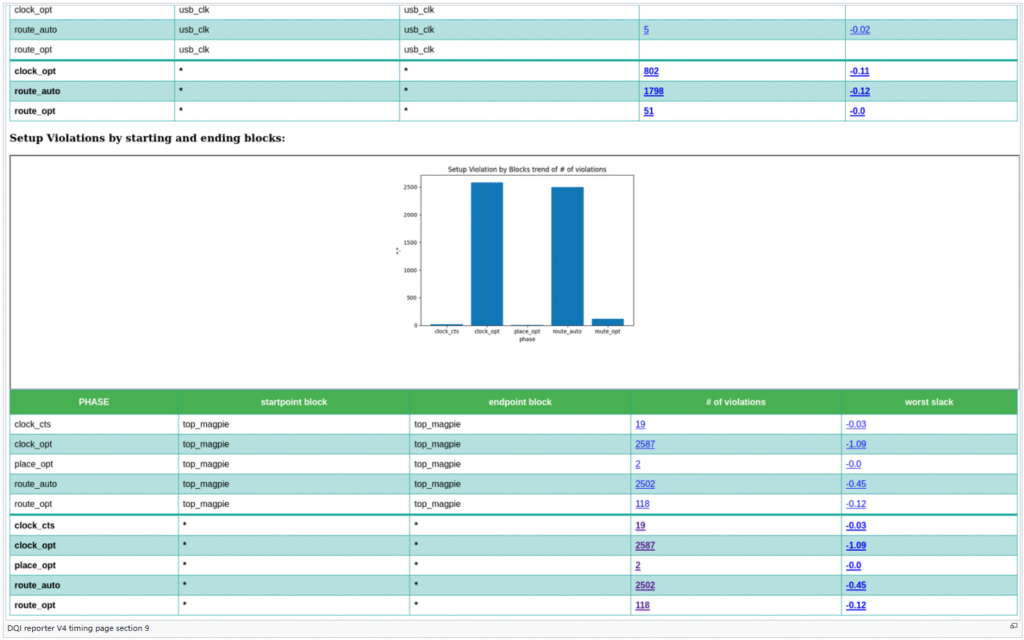Image resolution: width=1024 pixels, height=640 pixels.
Task: Click -1.09 worst slack in top_magpie row
Action: [856, 444]
